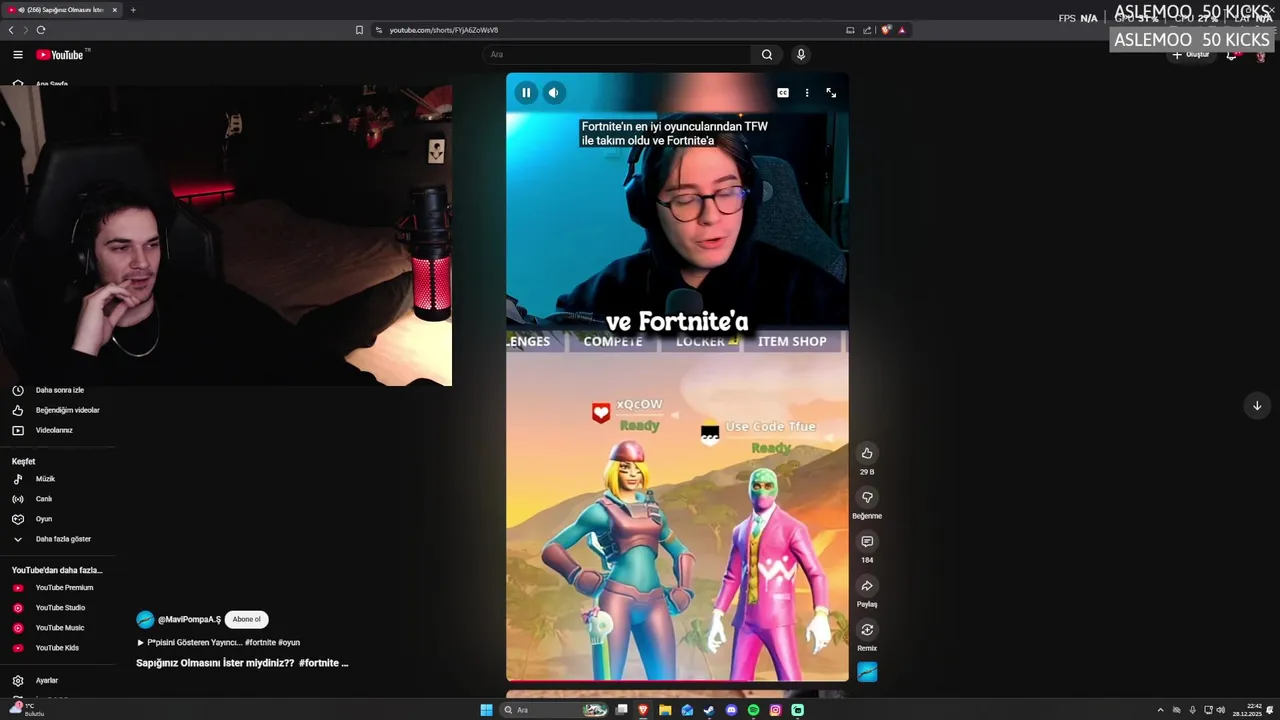Open Oluştur create menu
The height and width of the screenshot is (720, 1280).
click(x=1191, y=55)
